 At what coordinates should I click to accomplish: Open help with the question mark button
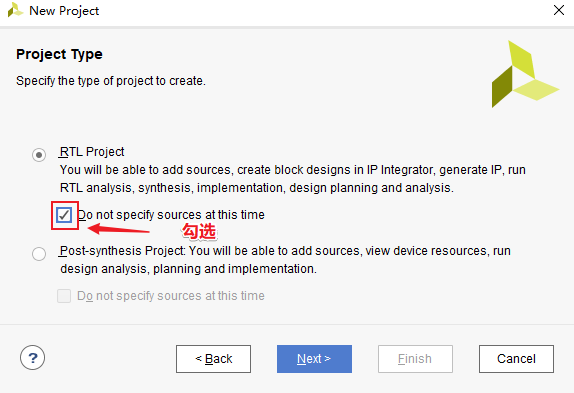(x=33, y=358)
